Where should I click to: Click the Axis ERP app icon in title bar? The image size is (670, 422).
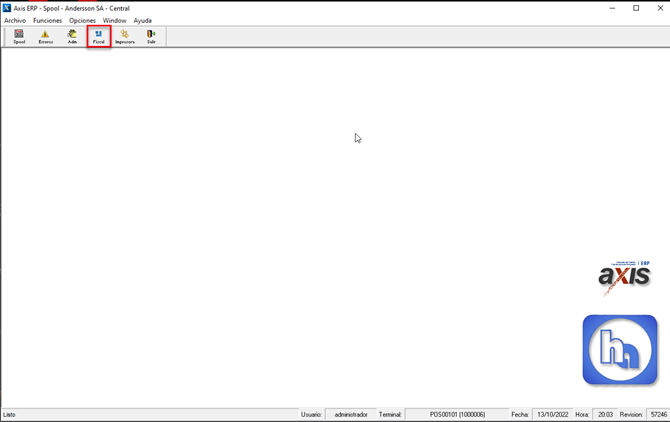[7, 8]
